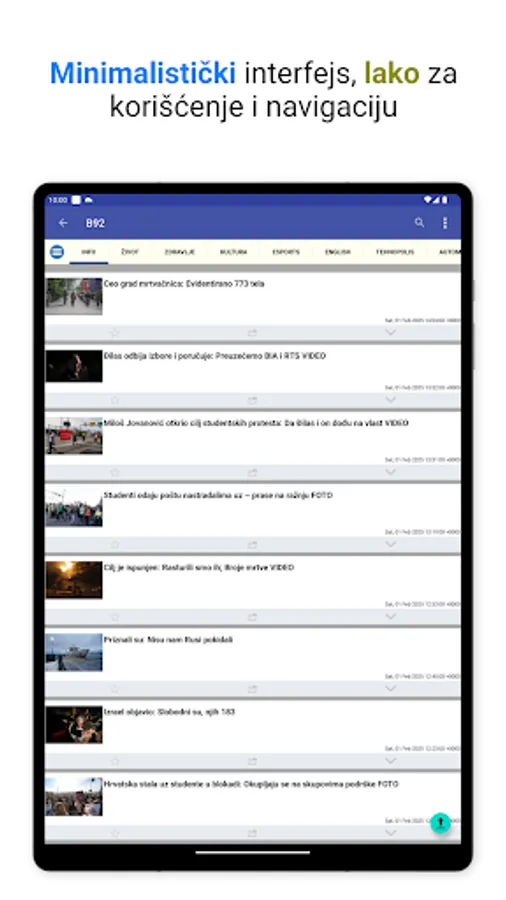Screen dimensions: 506x900
Task: Star the 'Ceo grad mrtvačnica' article
Action: (114, 332)
